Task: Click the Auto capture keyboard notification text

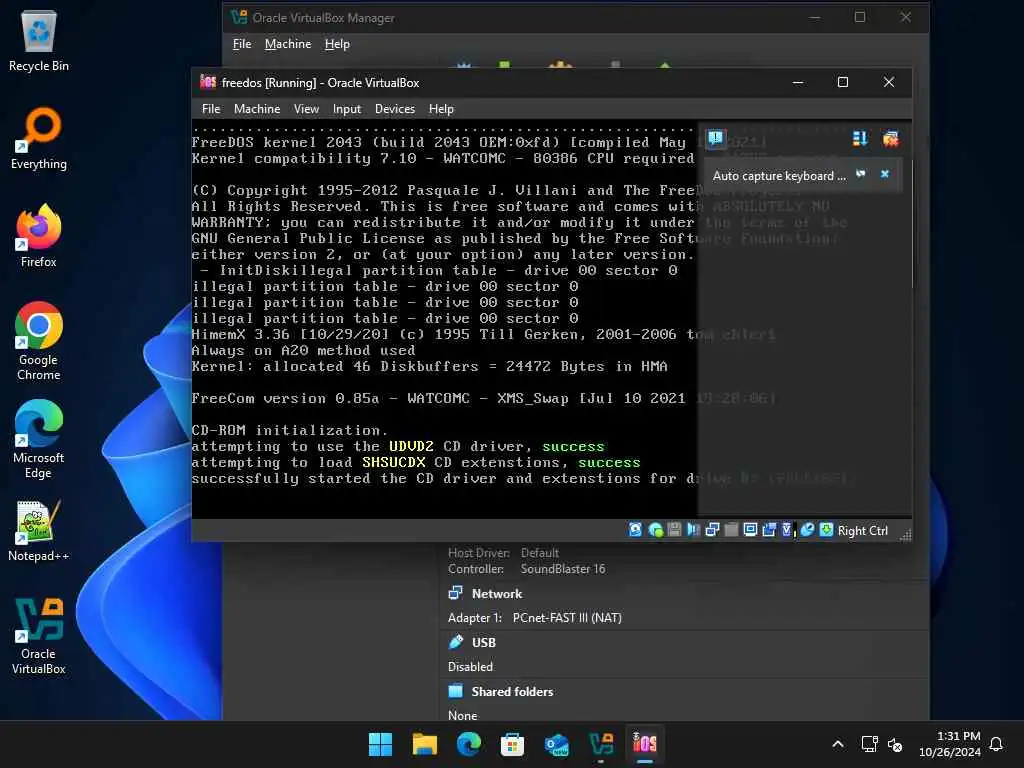Action: [x=778, y=176]
